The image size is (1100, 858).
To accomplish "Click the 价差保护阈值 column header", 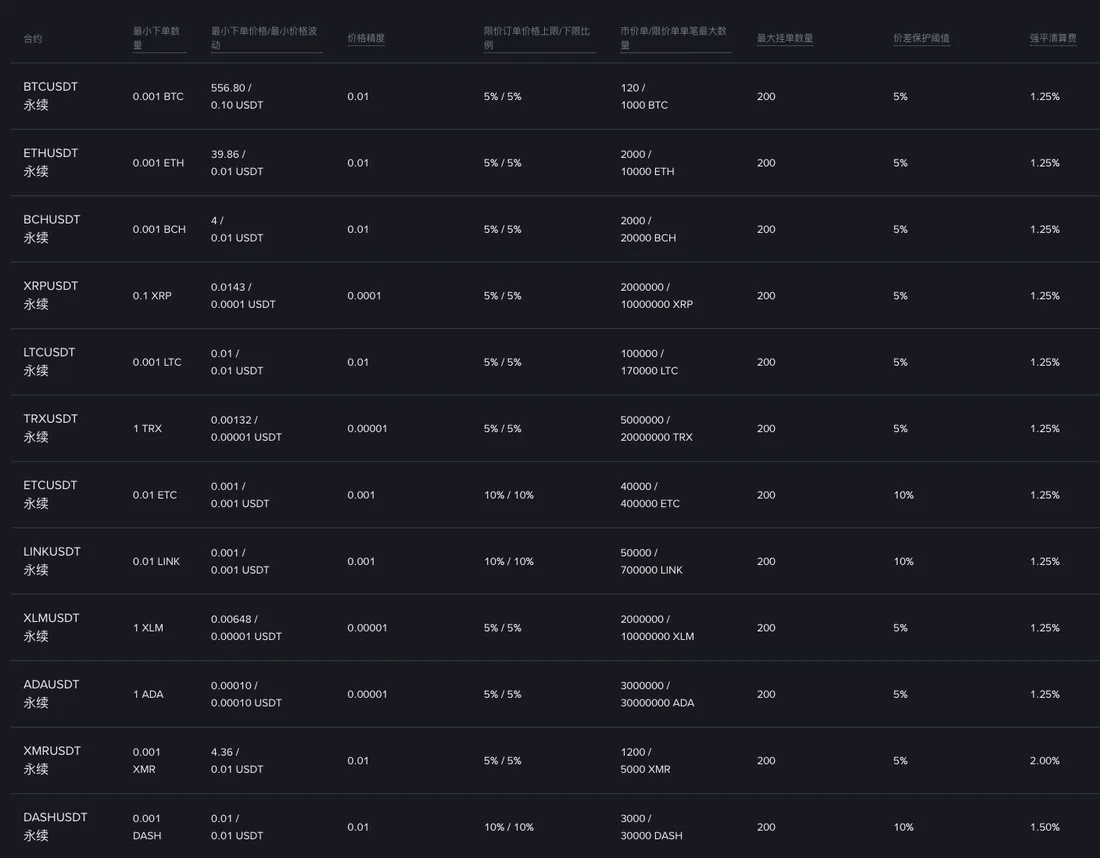I will click(x=921, y=38).
